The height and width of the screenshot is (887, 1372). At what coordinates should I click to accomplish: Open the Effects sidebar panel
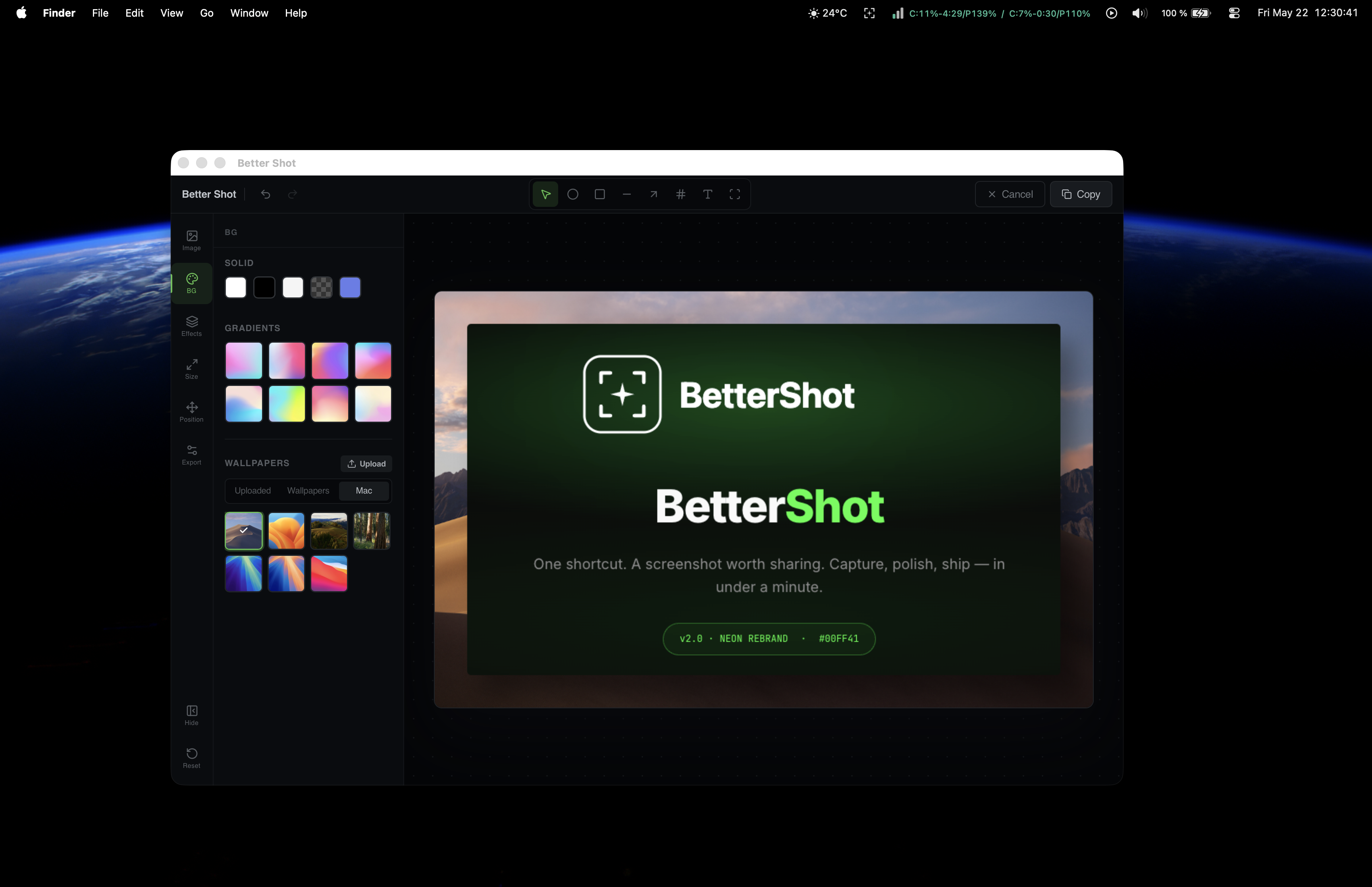(x=192, y=326)
